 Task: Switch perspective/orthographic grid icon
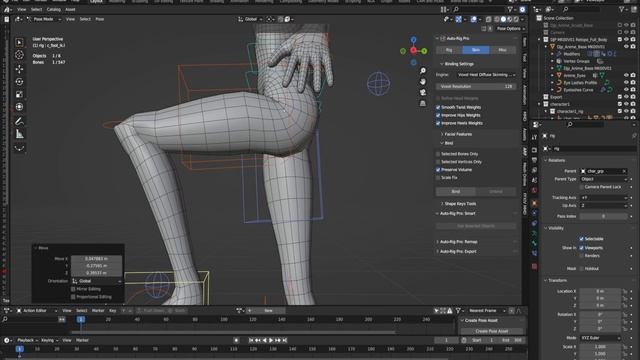click(423, 103)
